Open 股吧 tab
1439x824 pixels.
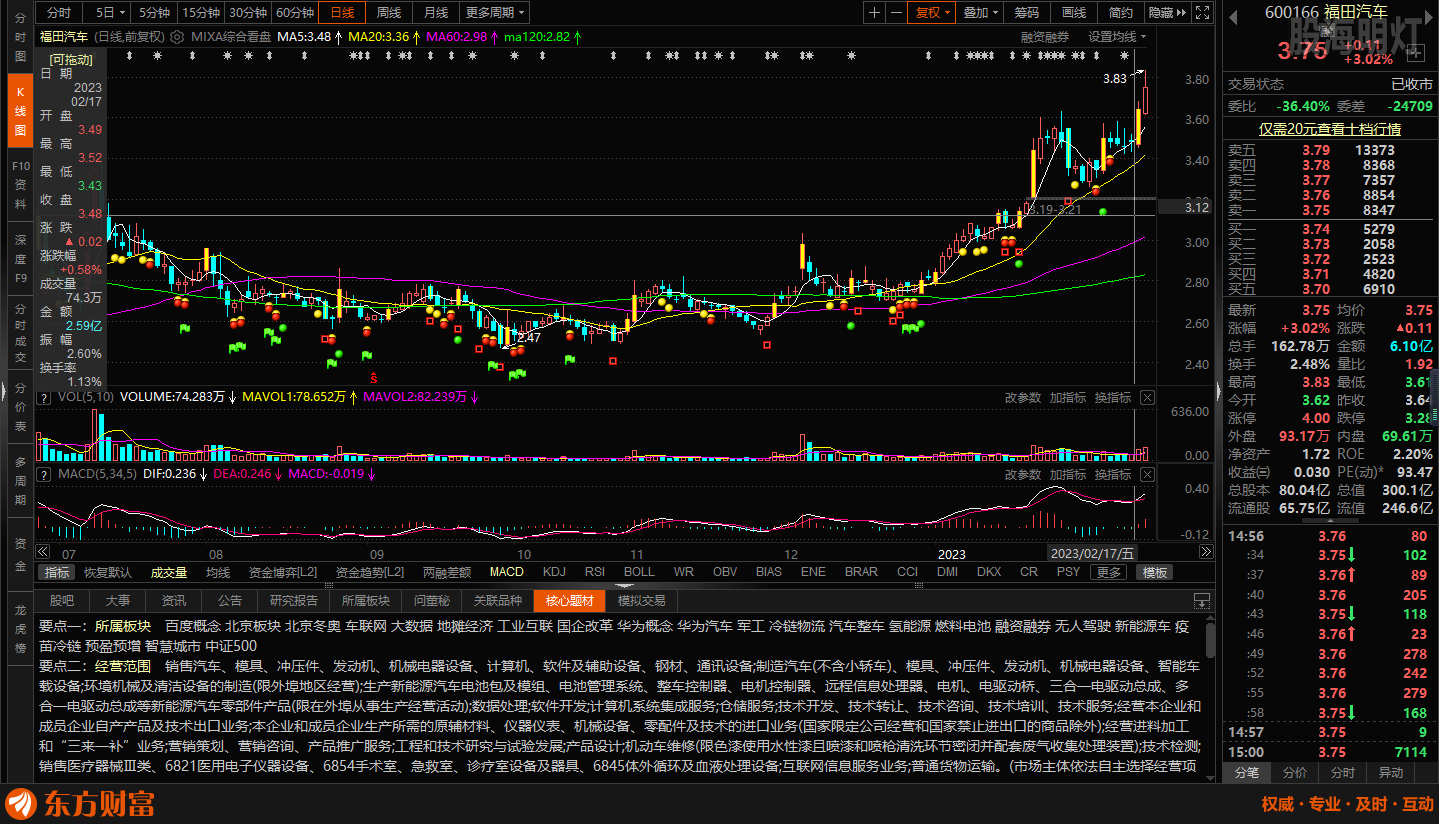[x=62, y=600]
